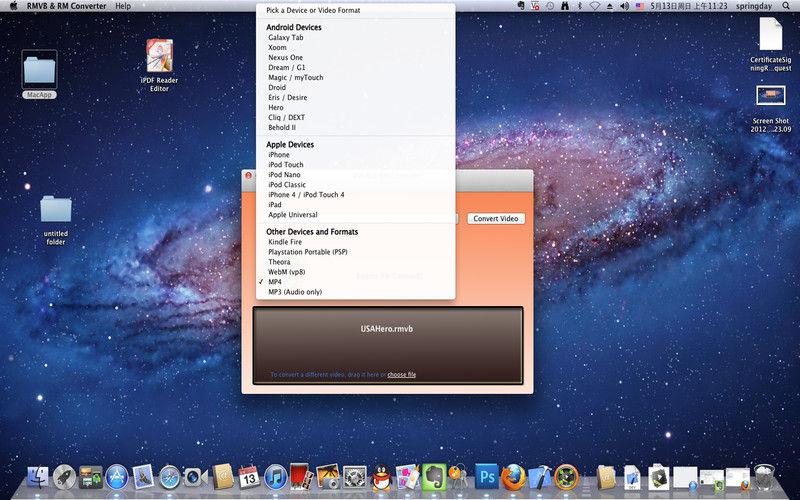Launch Firefox from the dock

click(513, 478)
